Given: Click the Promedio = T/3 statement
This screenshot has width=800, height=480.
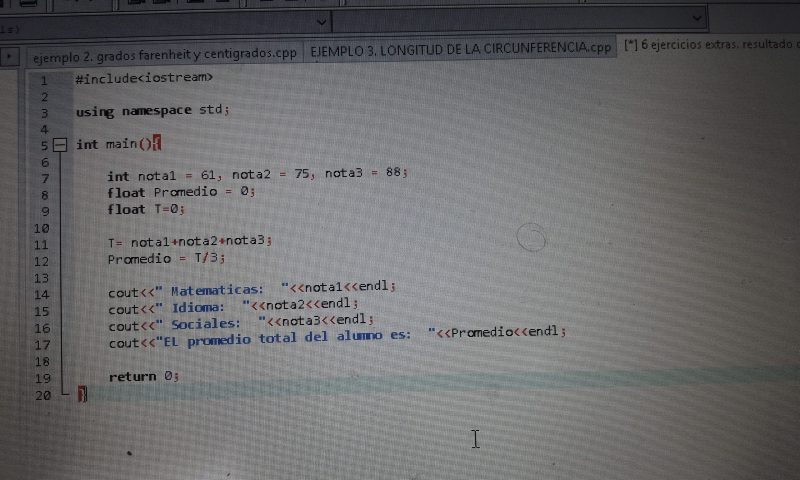Looking at the screenshot, I should 172,259.
